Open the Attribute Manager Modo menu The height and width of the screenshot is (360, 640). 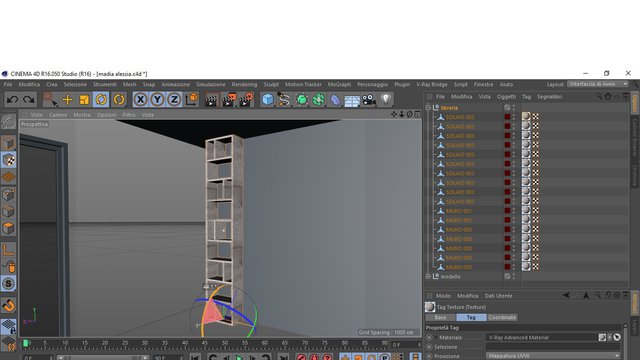click(443, 296)
